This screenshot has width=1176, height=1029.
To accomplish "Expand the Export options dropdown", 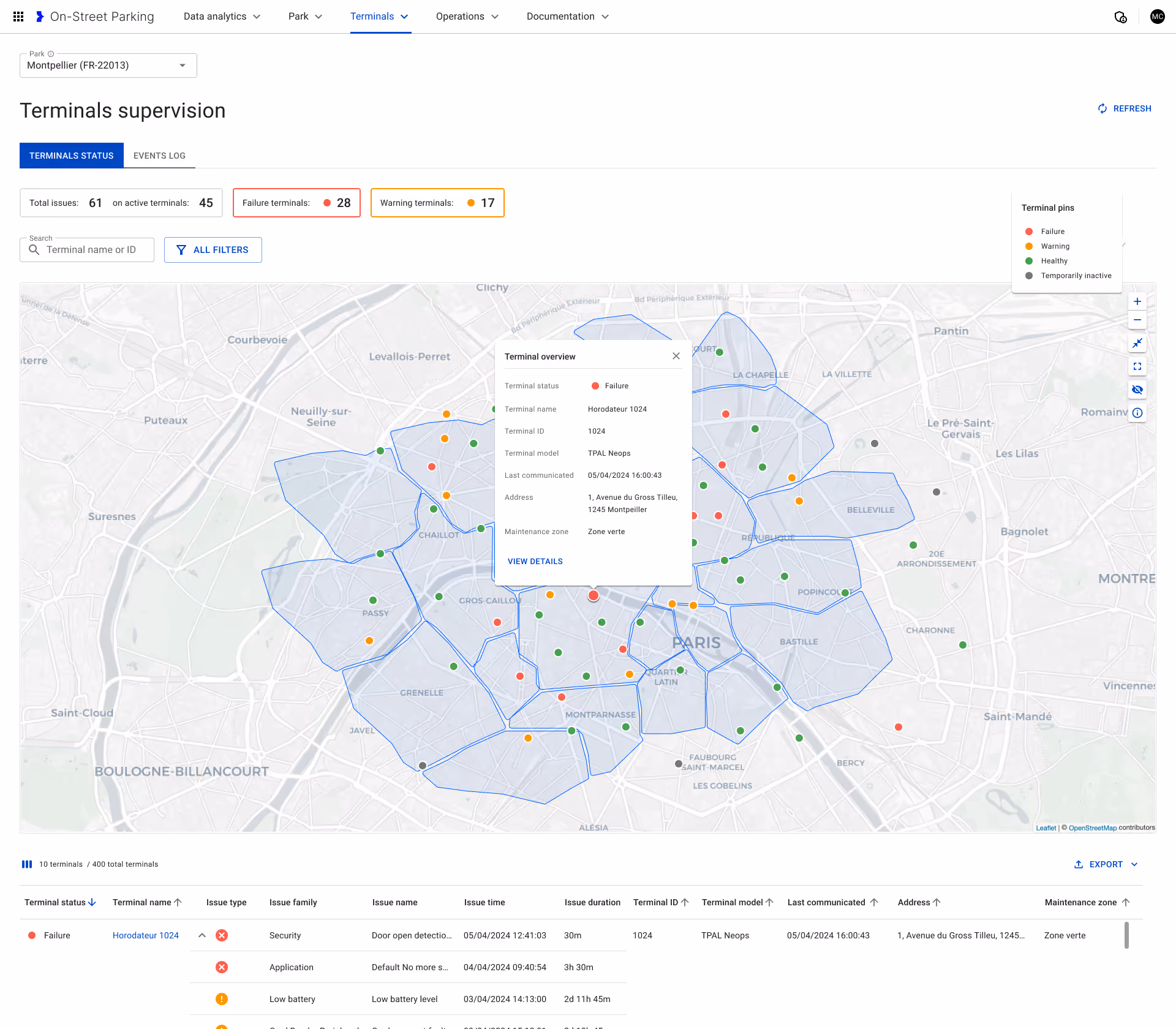I will 1134,864.
